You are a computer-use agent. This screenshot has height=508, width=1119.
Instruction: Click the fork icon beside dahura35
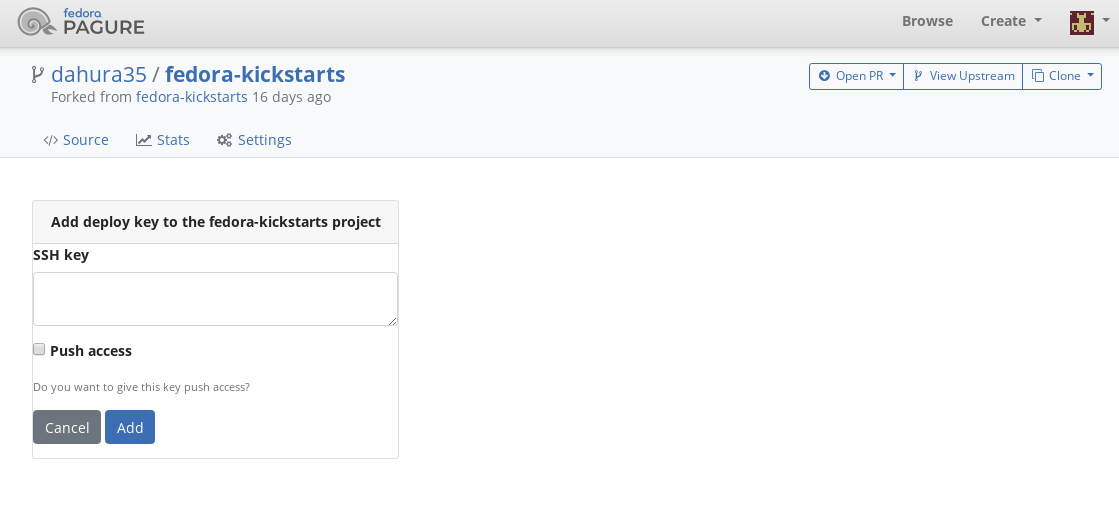point(38,74)
